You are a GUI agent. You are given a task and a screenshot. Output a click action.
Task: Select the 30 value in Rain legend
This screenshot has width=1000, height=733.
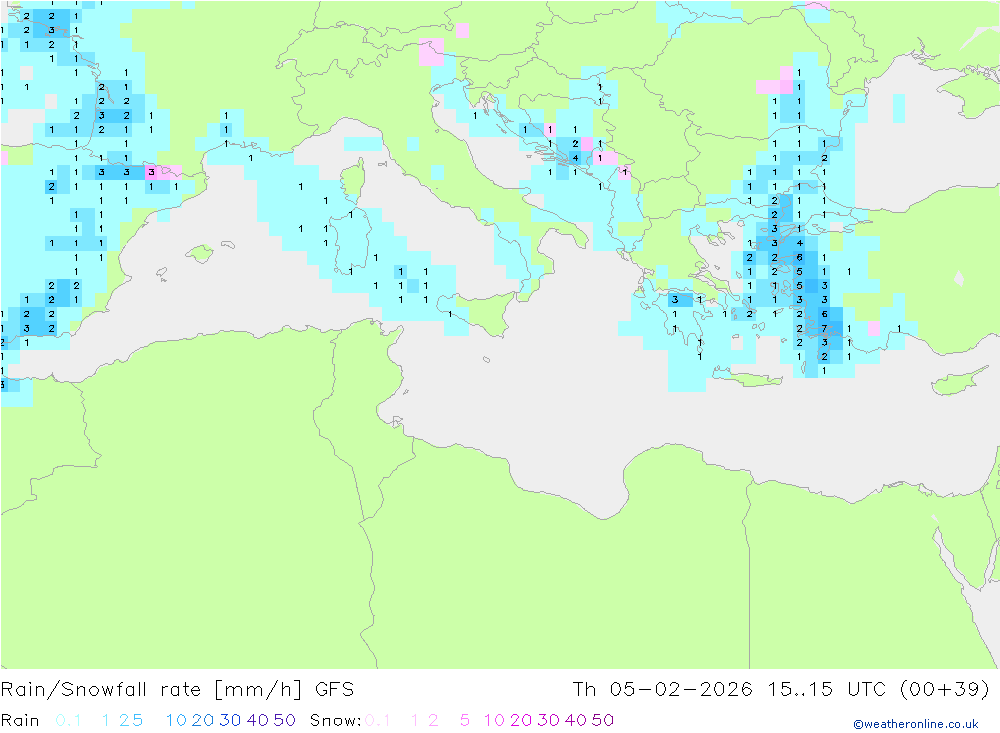tap(230, 720)
